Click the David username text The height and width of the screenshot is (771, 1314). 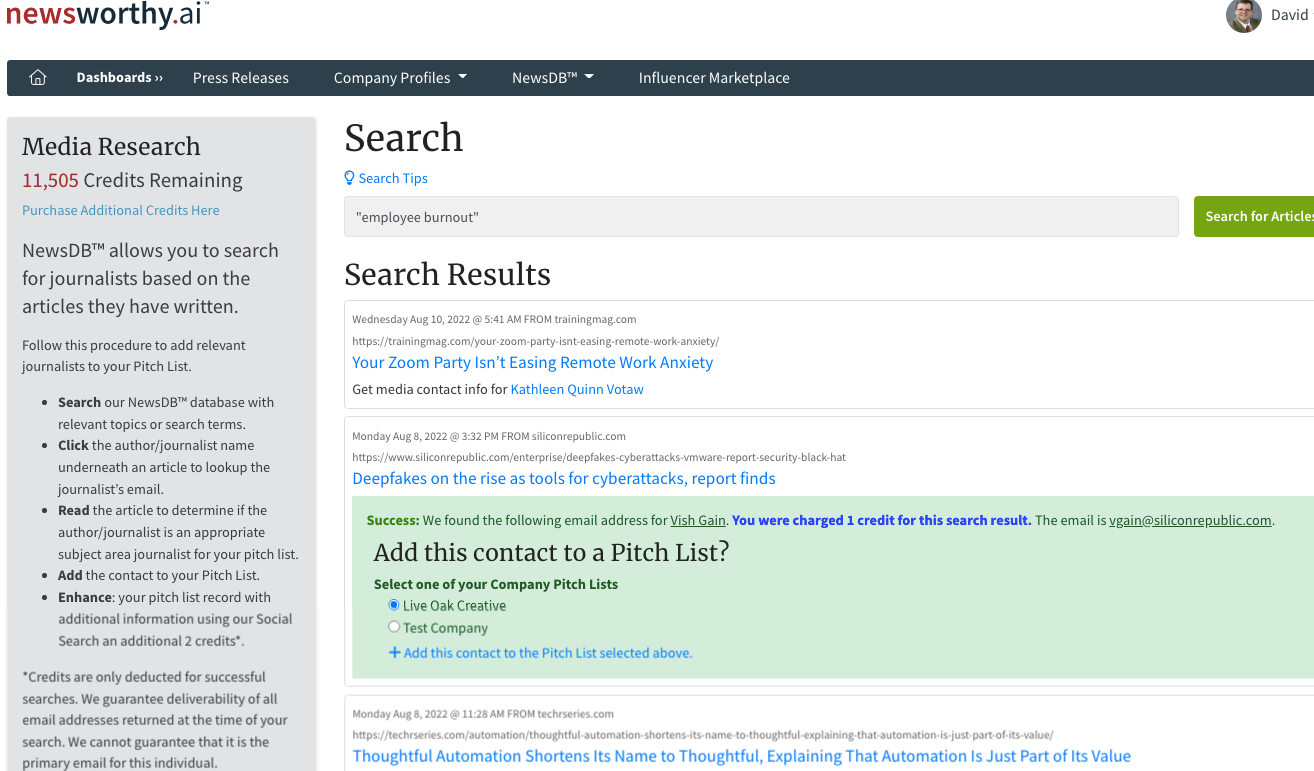point(1290,15)
